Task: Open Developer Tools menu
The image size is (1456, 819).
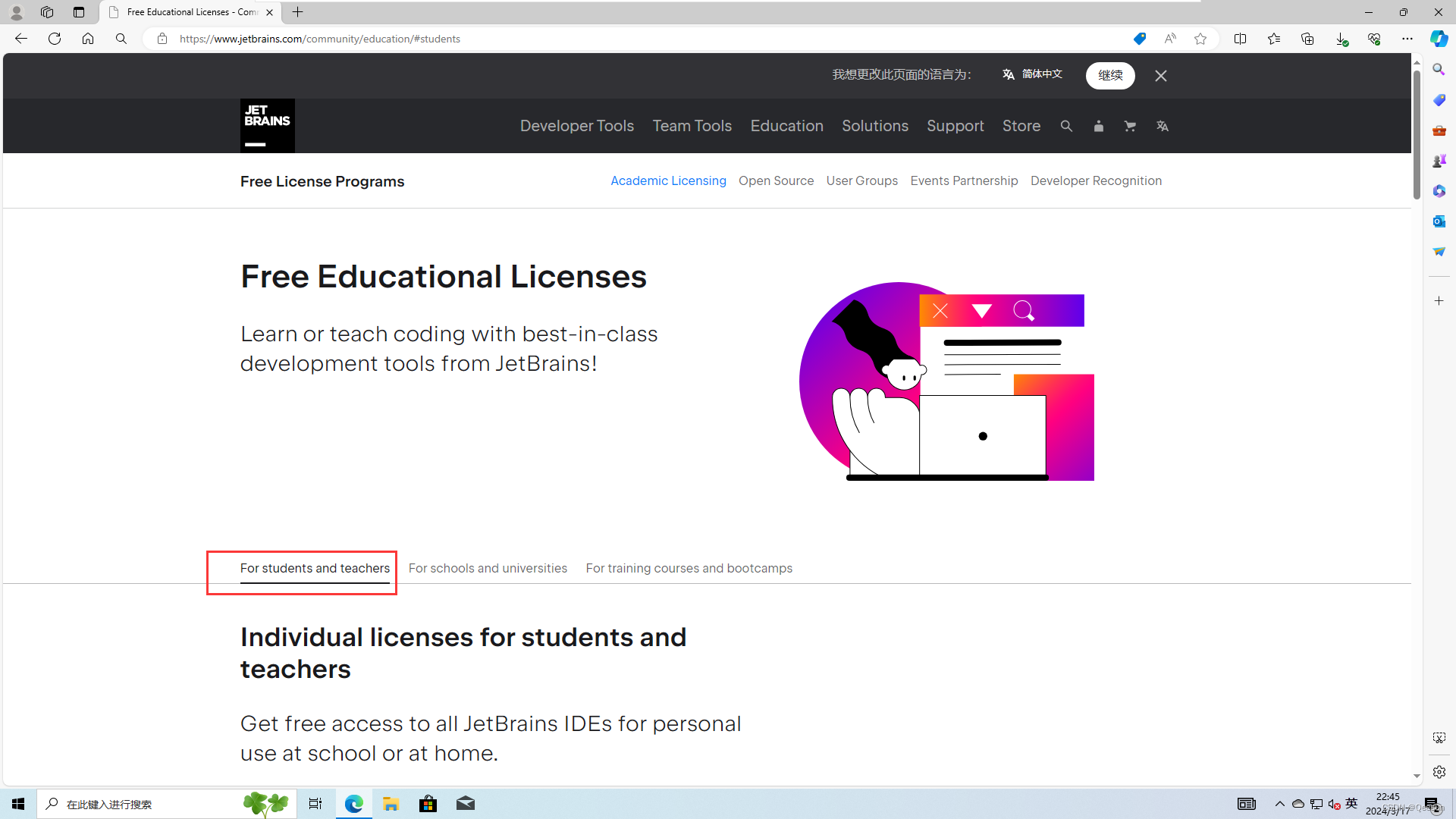Action: tap(576, 126)
